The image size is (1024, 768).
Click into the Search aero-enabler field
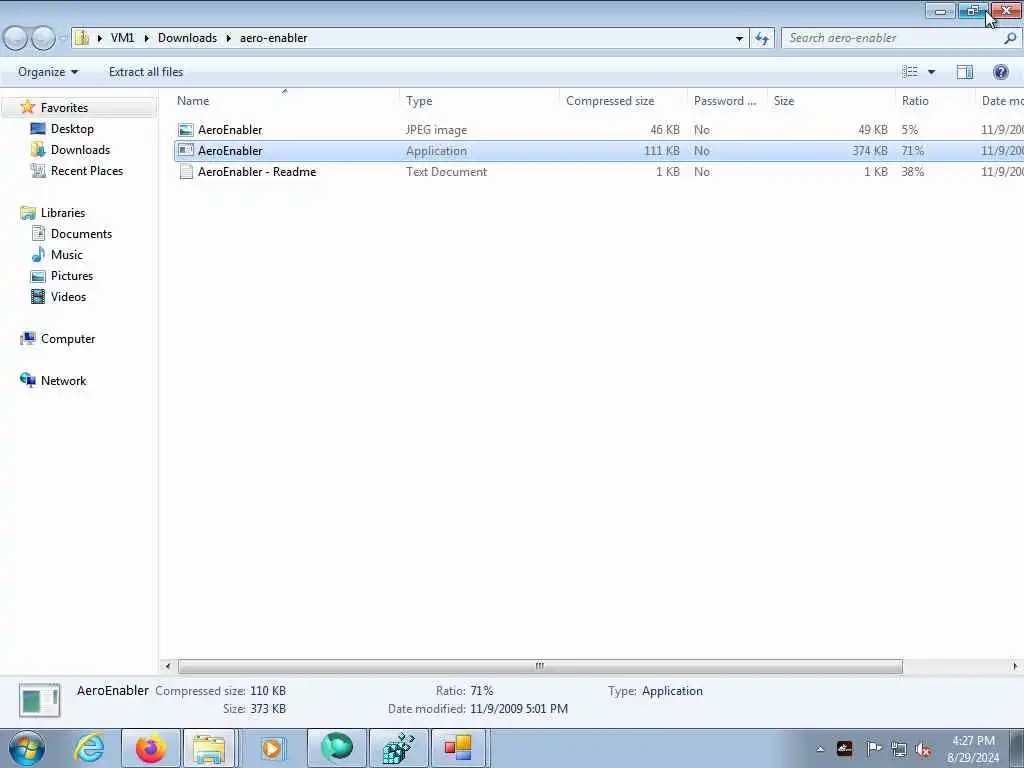(893, 38)
